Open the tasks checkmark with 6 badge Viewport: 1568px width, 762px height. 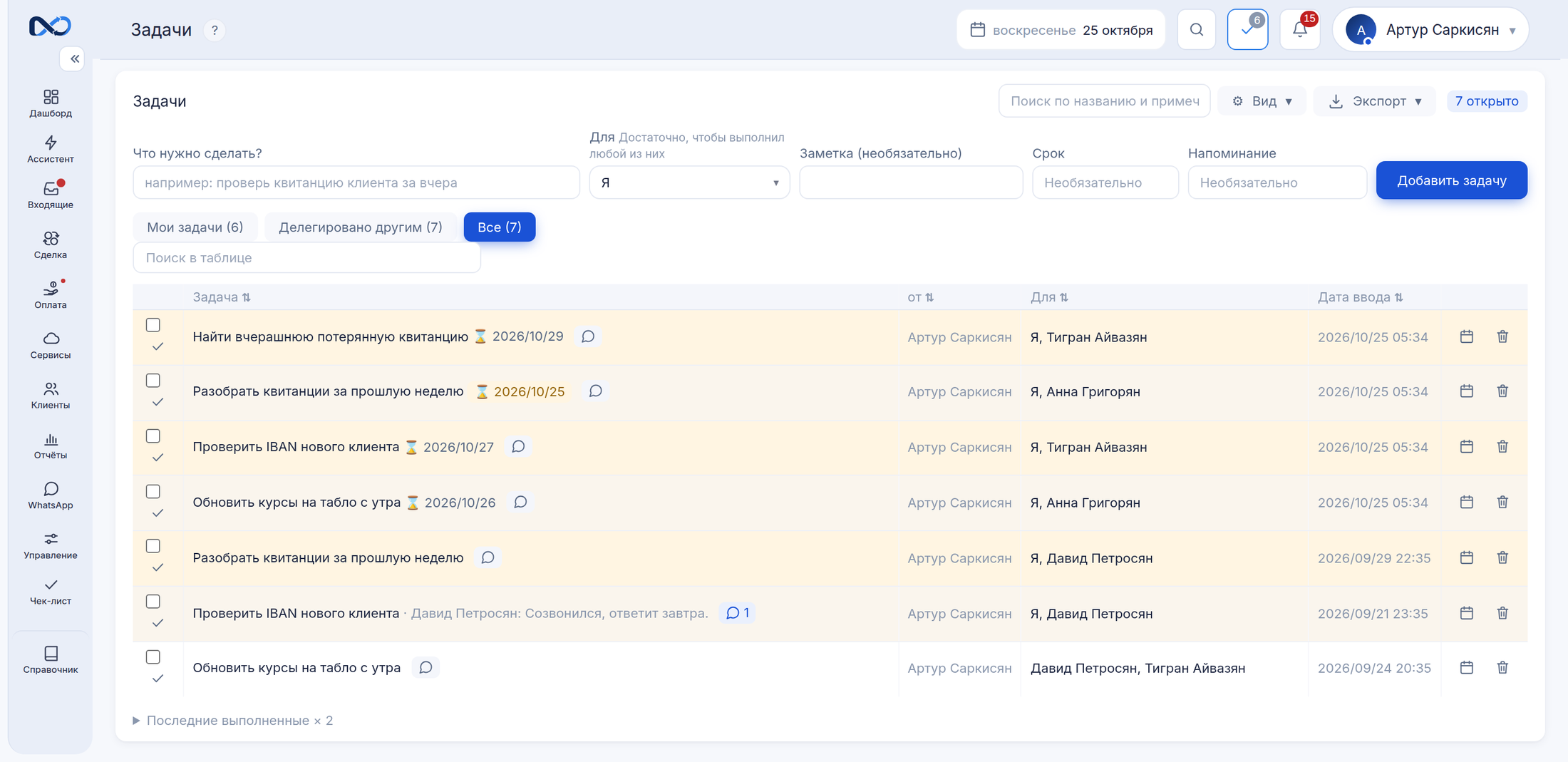1248,30
